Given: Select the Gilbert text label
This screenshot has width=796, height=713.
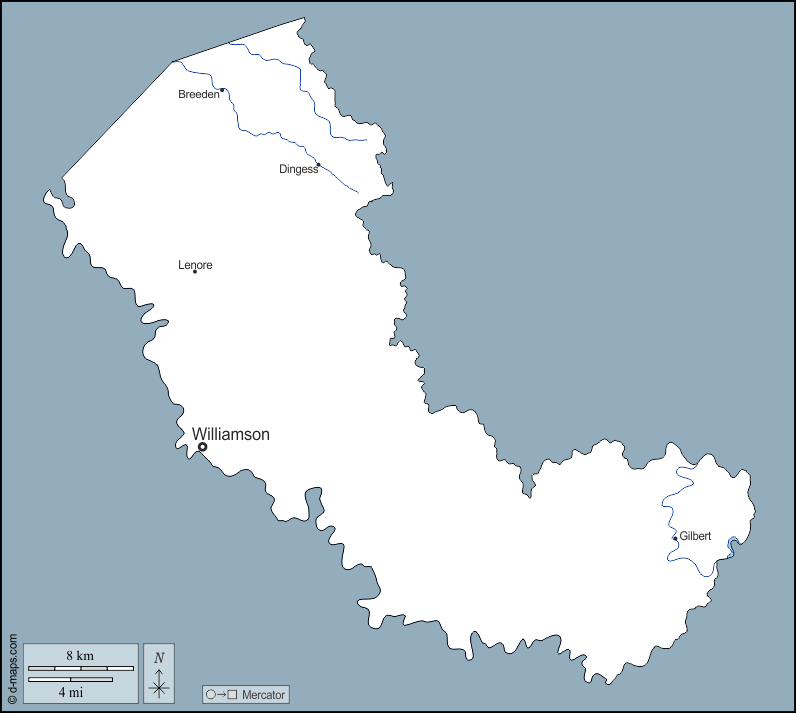Looking at the screenshot, I should coord(696,536).
